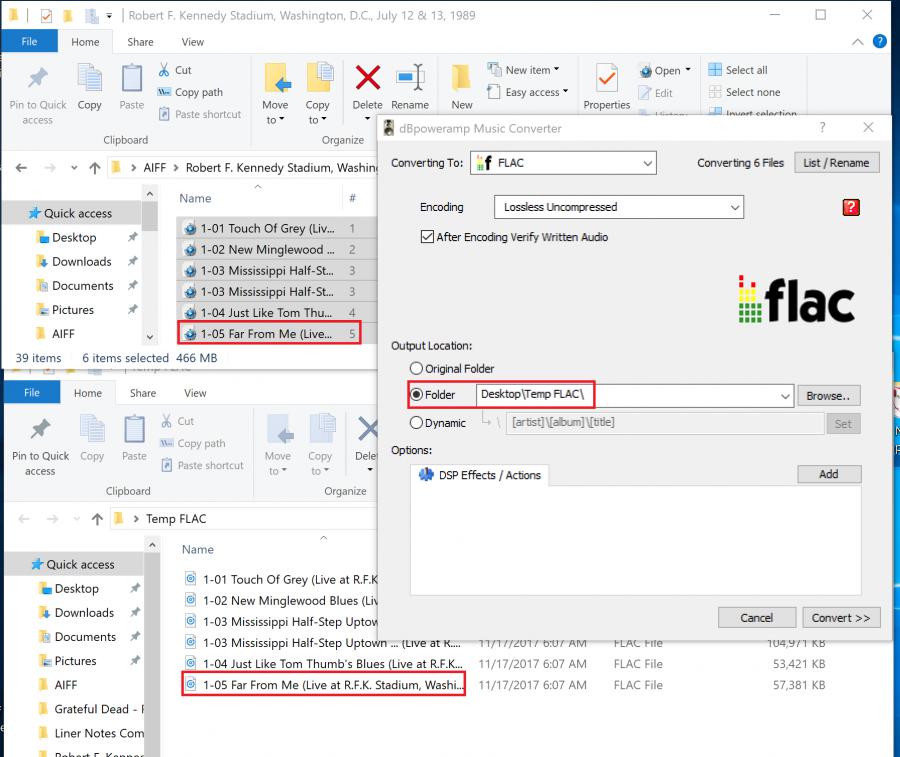Click Downloads in top Explorer Quick access
Image resolution: width=900 pixels, height=757 pixels.
click(x=82, y=261)
